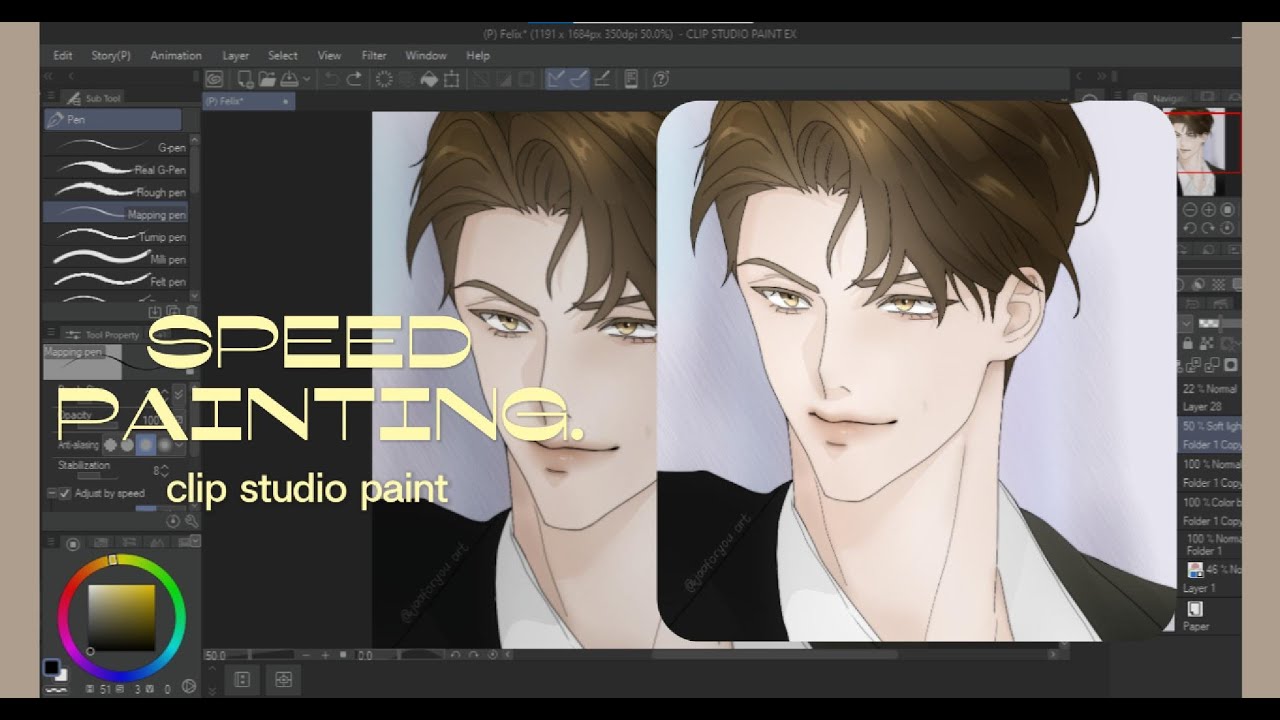This screenshot has height=720, width=1280.
Task: Open the Filter menu
Action: (374, 56)
